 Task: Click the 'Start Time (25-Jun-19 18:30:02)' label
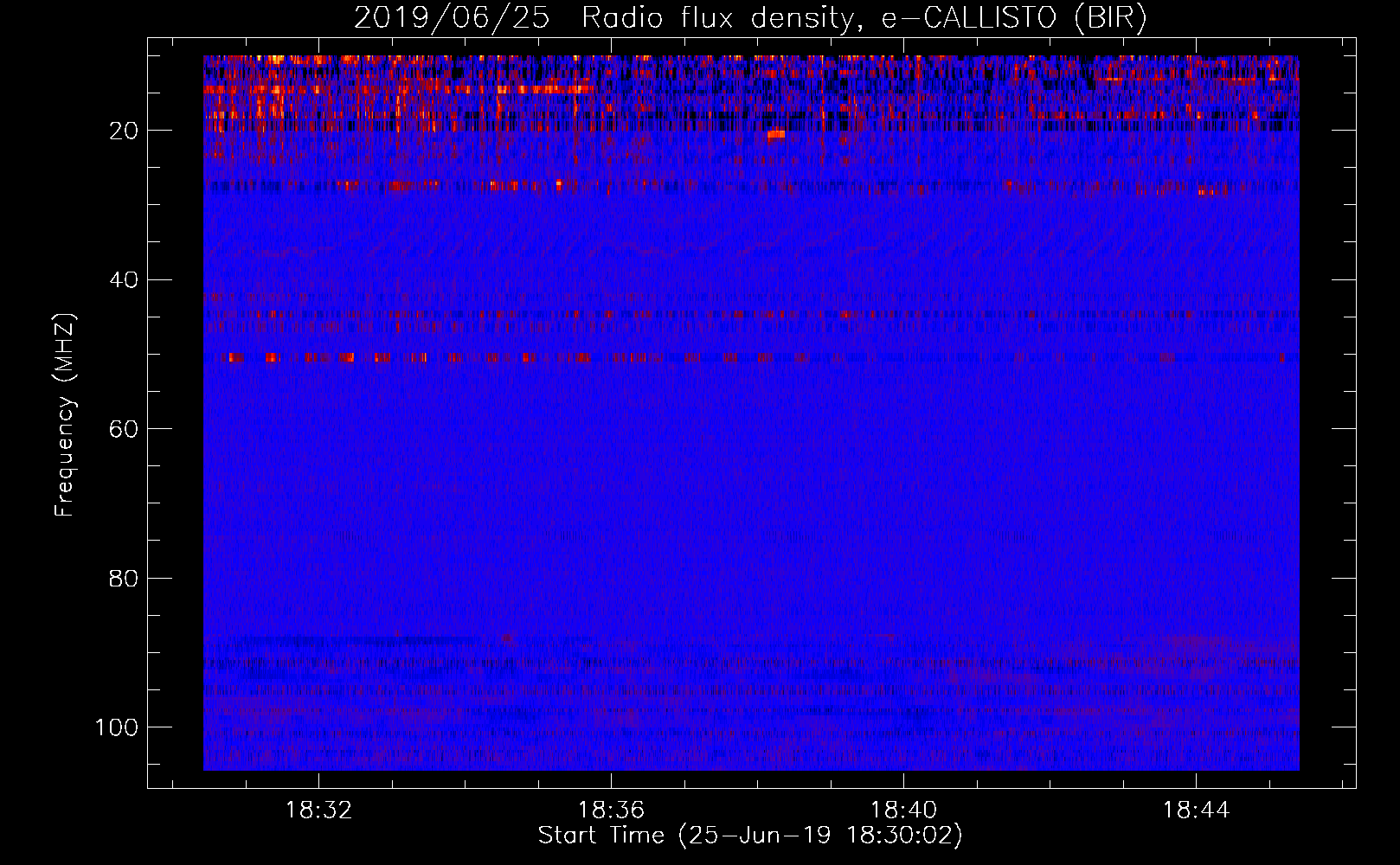coord(750,836)
